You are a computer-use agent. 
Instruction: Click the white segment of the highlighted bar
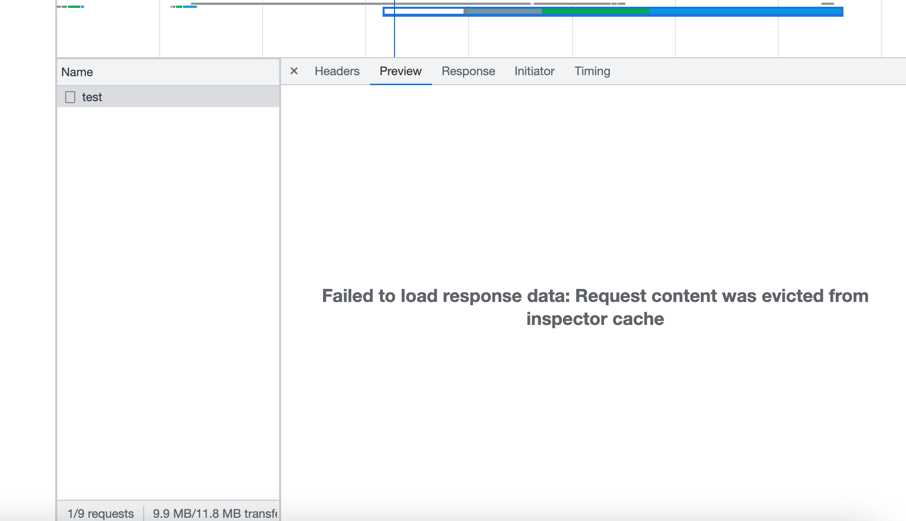tap(425, 12)
